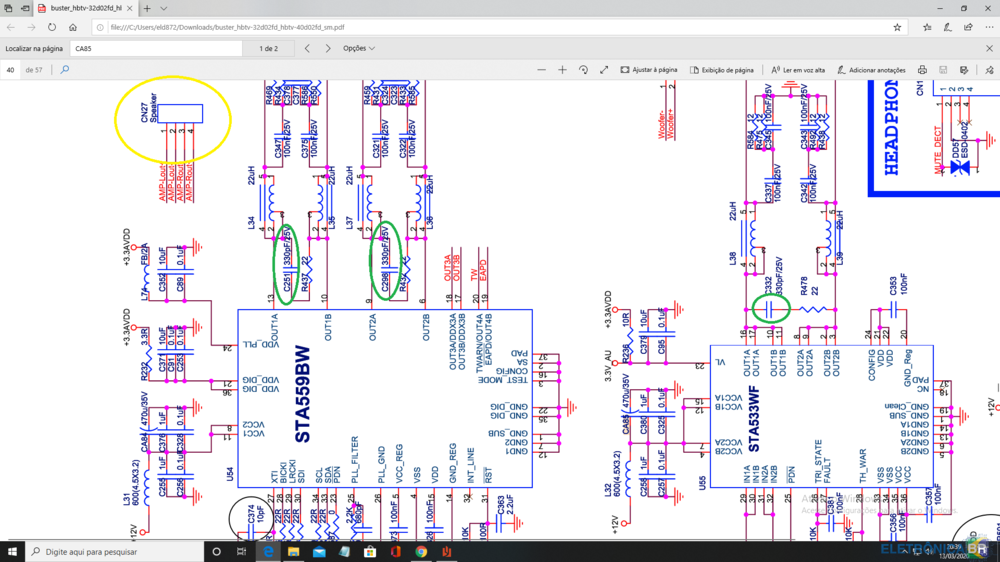This screenshot has height=562, width=1000.
Task: Add this page to favorites with the star
Action: [x=897, y=27]
